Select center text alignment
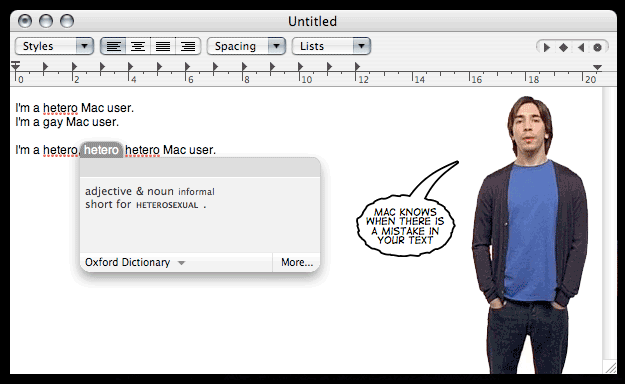 (x=138, y=46)
